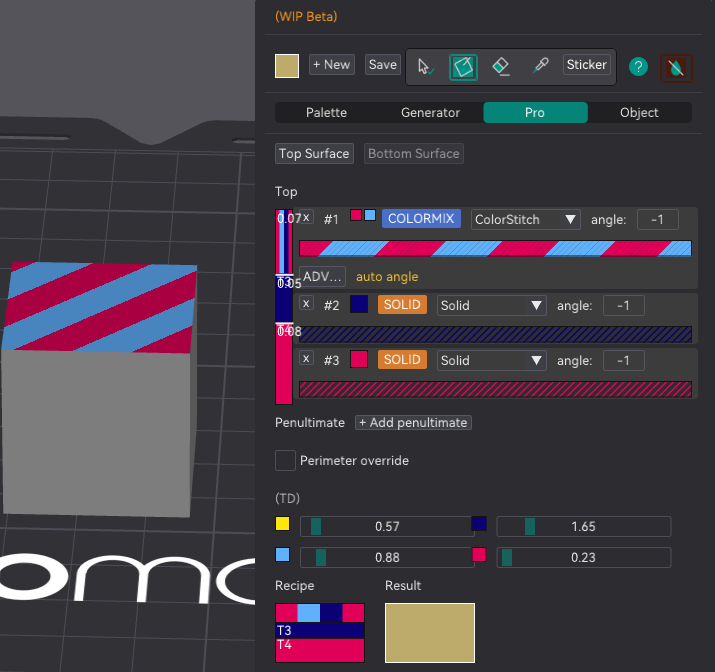Edit the angle field of layer #2
715x672 pixels.
coord(624,305)
